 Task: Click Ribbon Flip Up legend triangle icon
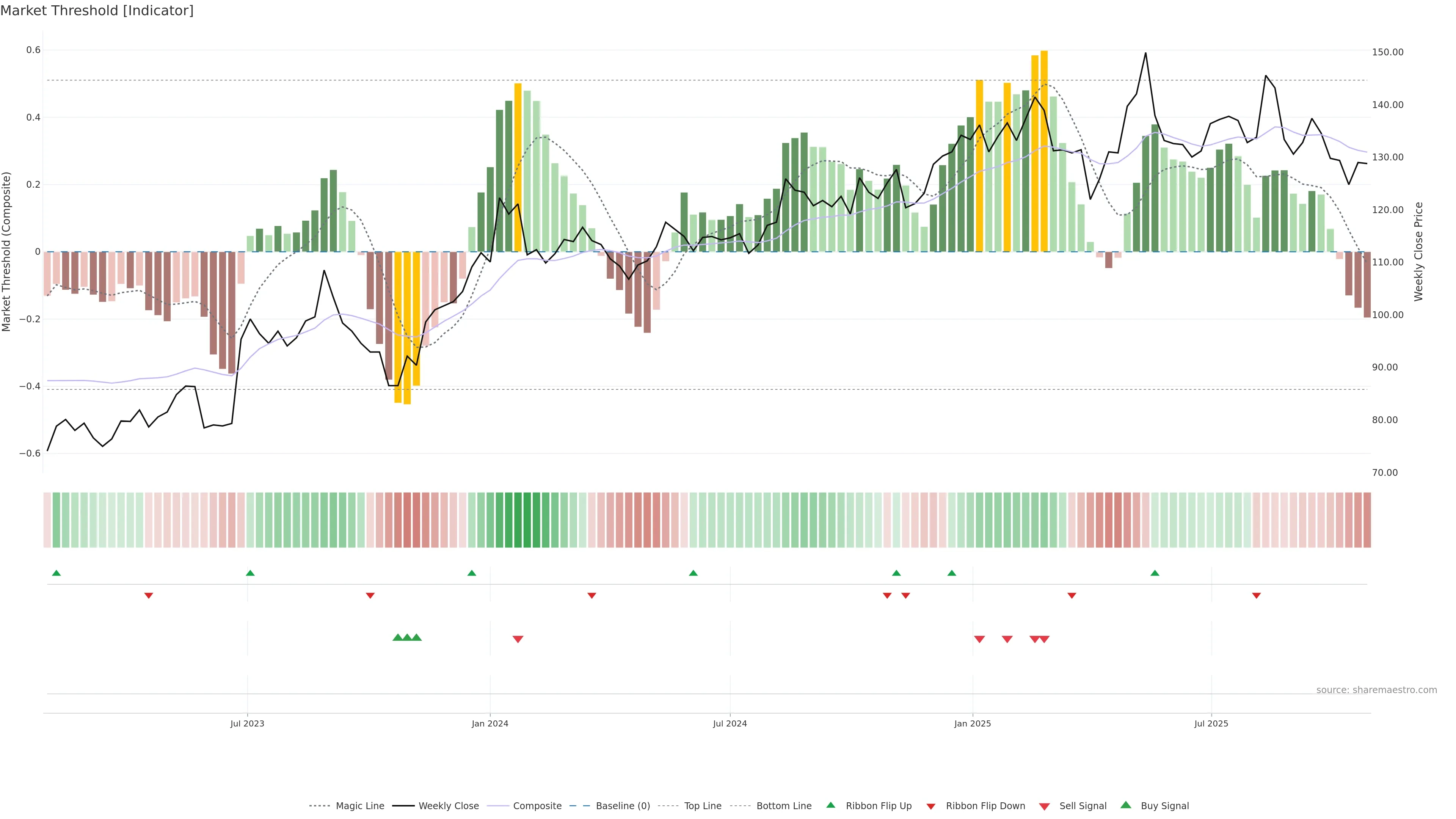pyautogui.click(x=830, y=805)
